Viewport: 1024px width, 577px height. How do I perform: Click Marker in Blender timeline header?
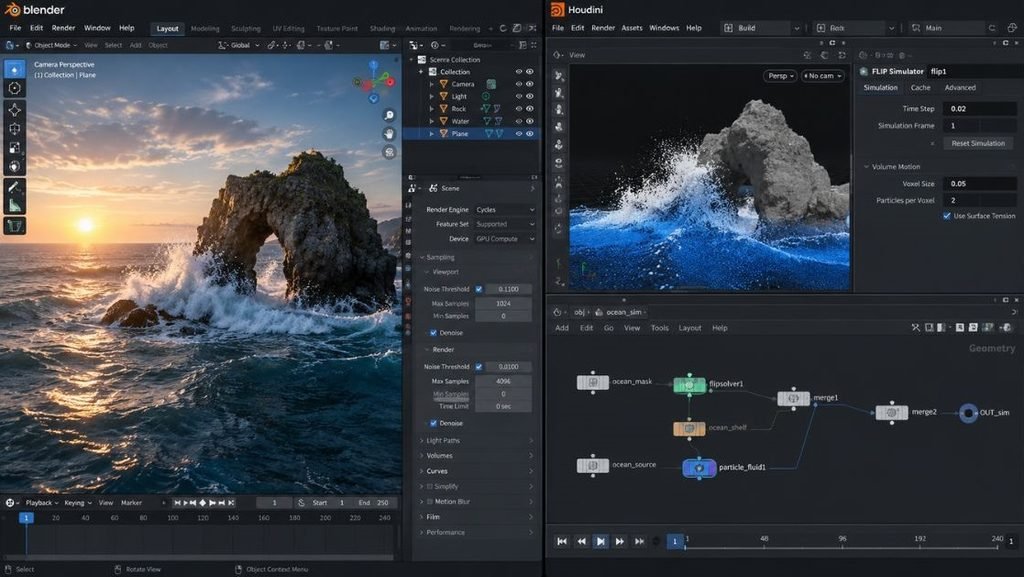[131, 503]
